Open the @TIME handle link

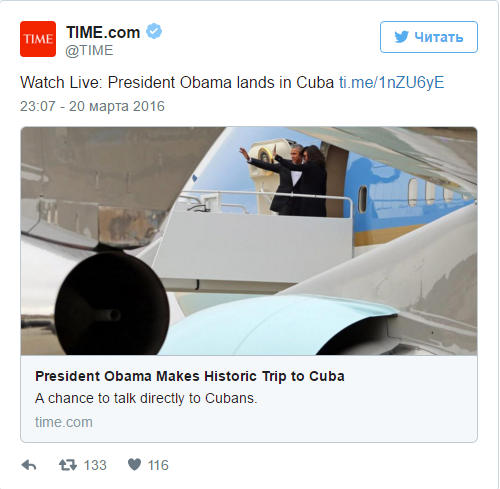click(x=89, y=51)
